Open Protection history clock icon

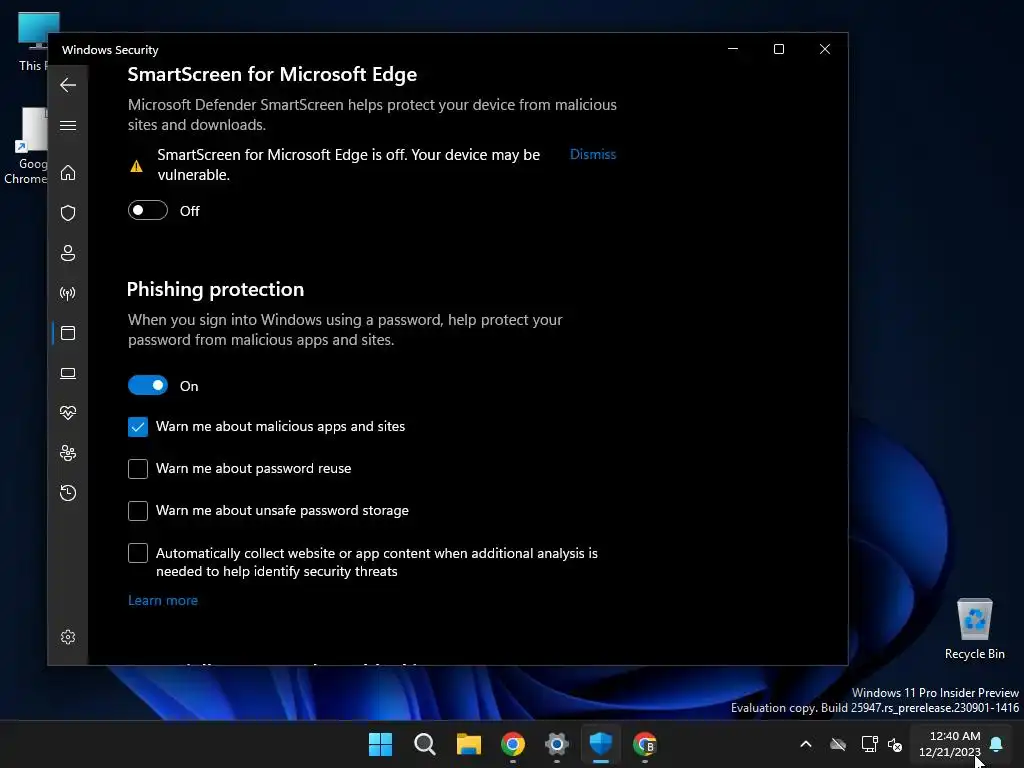pos(68,492)
